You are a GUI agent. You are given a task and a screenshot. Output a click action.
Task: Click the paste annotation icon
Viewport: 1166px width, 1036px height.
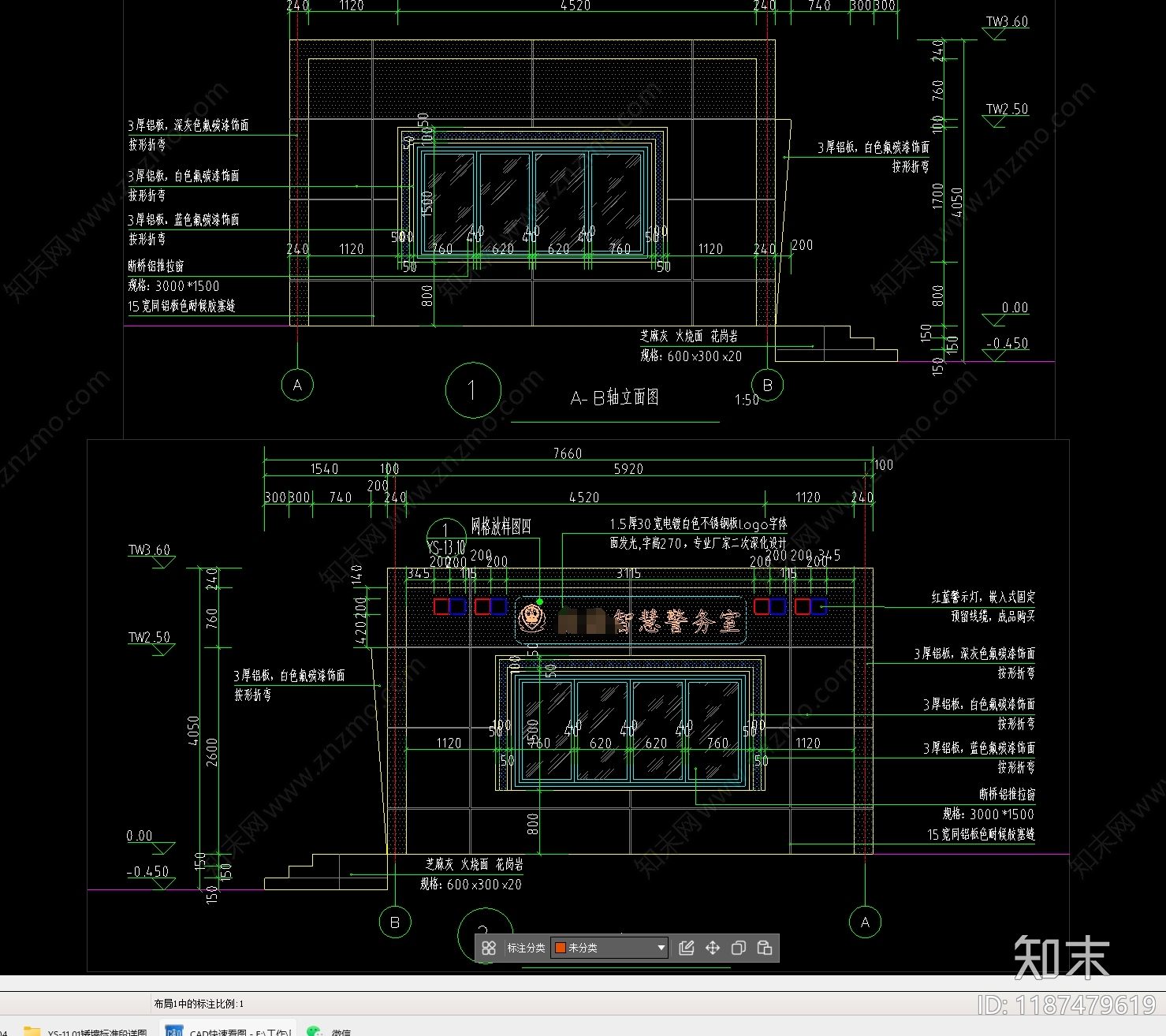coord(765,948)
